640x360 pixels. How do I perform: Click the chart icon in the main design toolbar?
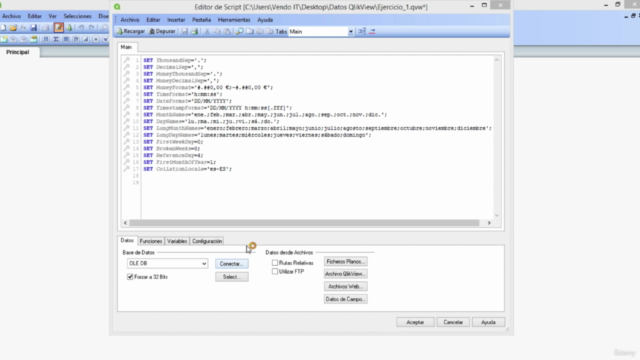tap(86, 39)
